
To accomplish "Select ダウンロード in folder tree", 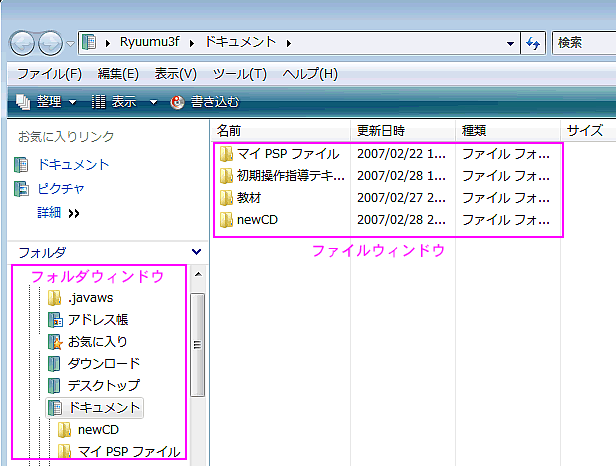I will pyautogui.click(x=104, y=364).
